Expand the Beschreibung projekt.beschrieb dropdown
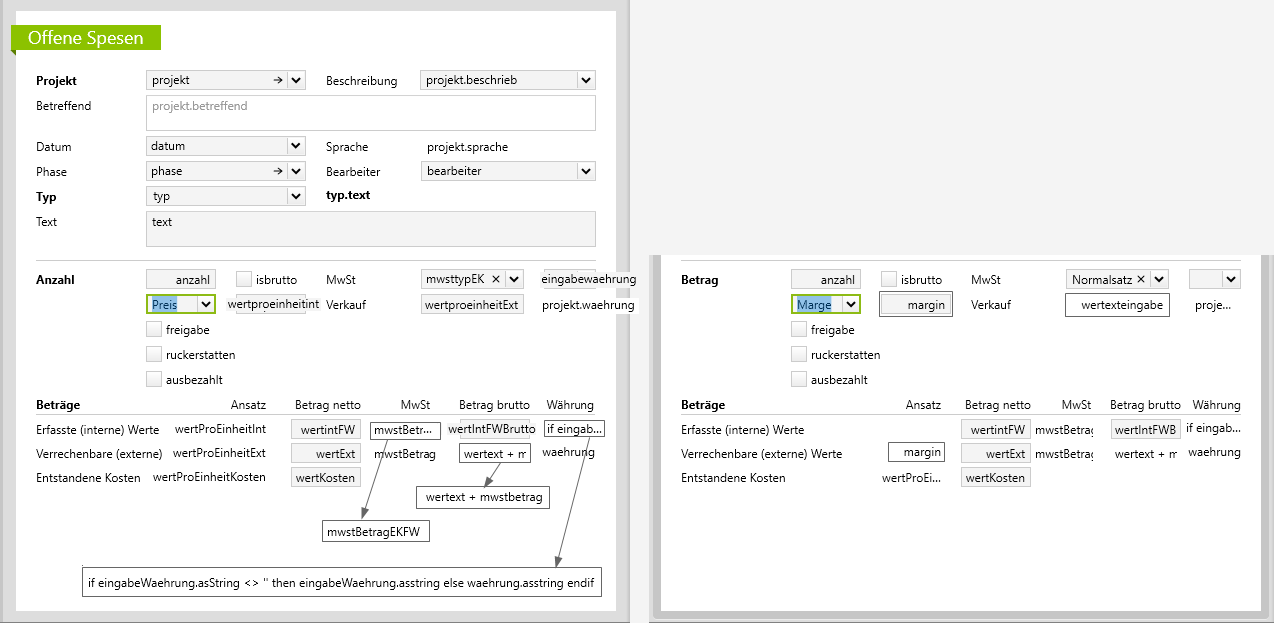Viewport: 1274px width, 623px height. coord(586,80)
